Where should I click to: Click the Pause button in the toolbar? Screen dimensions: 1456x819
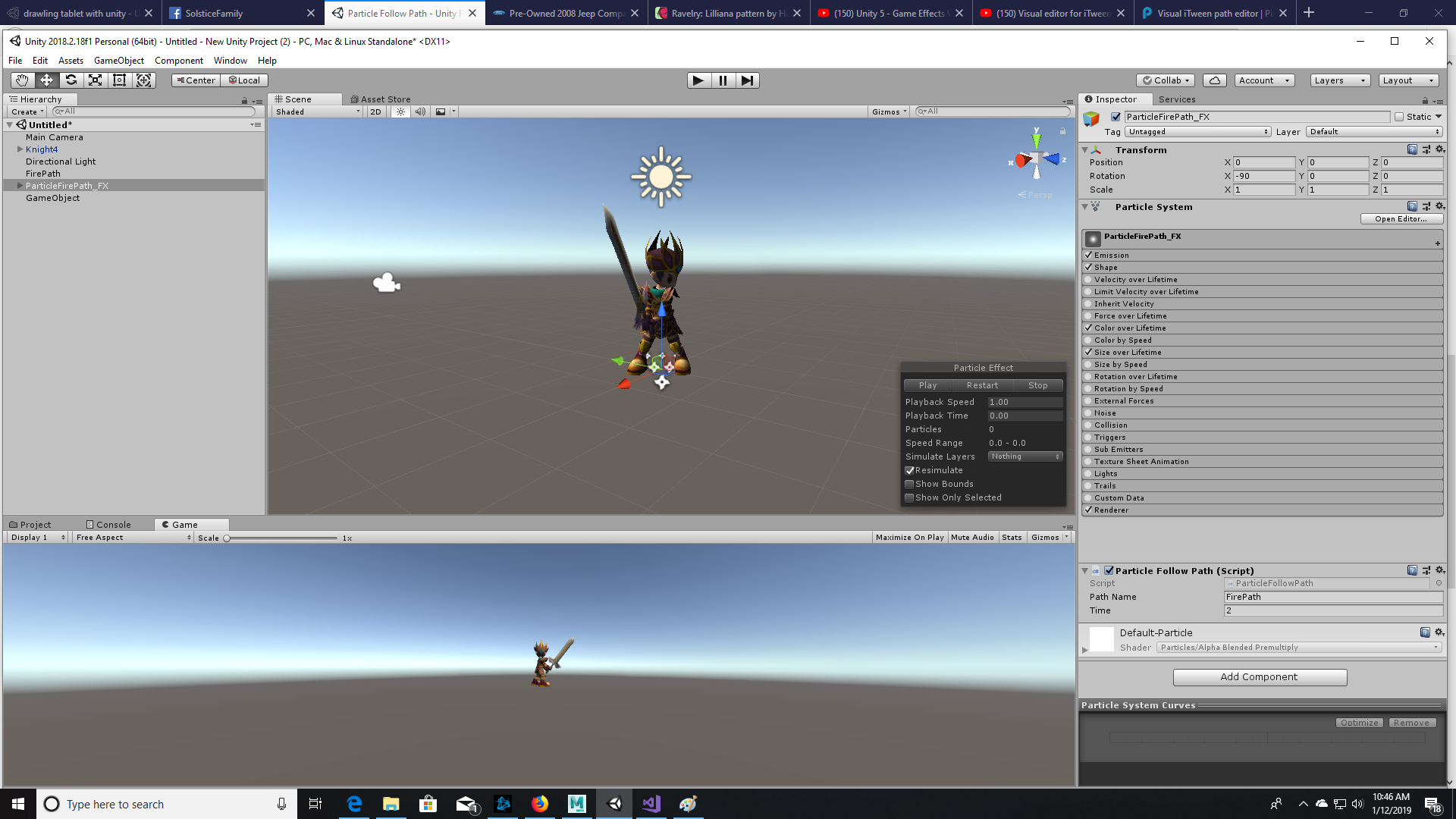point(723,80)
